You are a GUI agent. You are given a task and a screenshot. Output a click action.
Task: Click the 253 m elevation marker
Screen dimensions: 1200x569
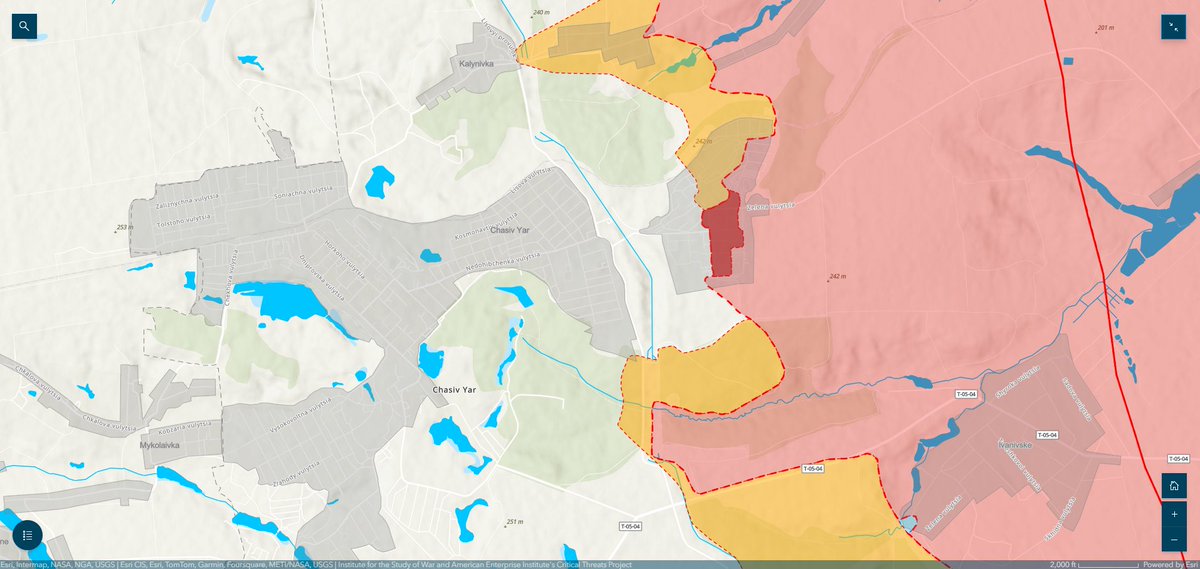123,228
